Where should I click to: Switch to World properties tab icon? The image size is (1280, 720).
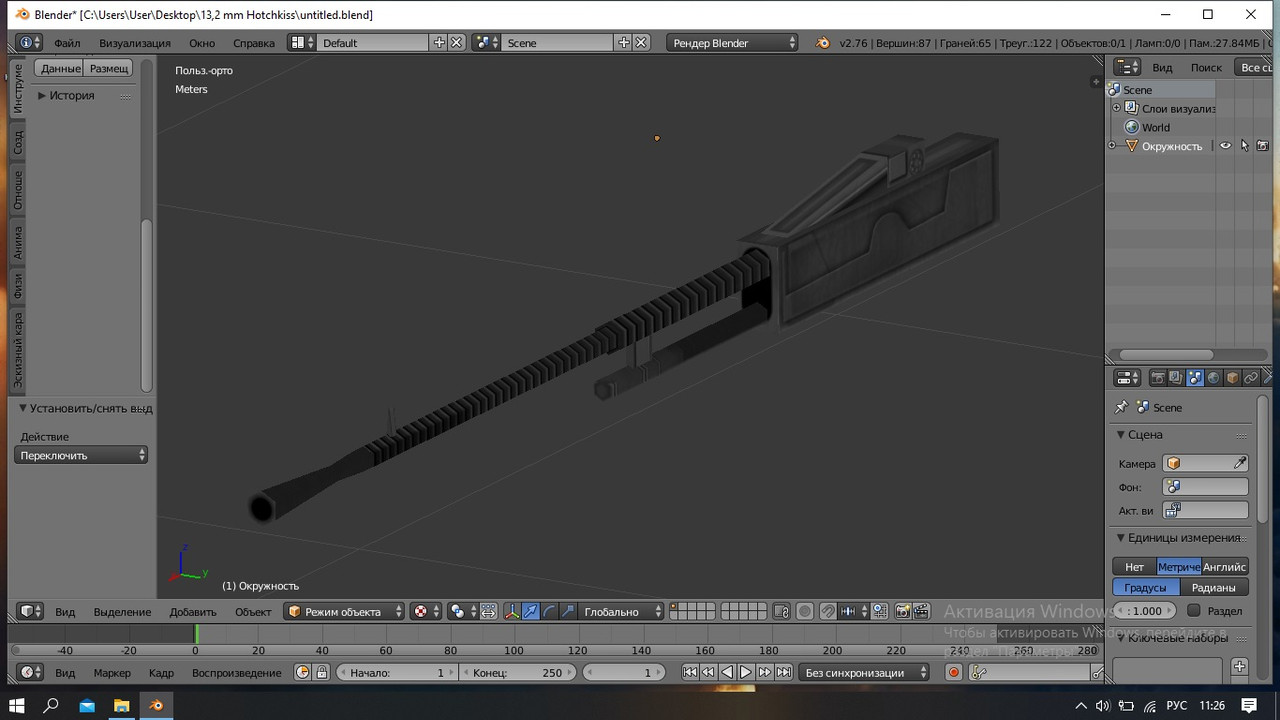point(1214,378)
